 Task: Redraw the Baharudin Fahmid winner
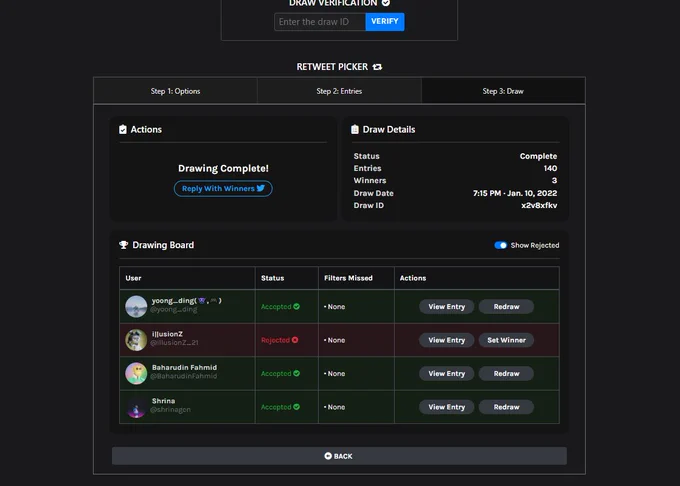pyautogui.click(x=506, y=373)
